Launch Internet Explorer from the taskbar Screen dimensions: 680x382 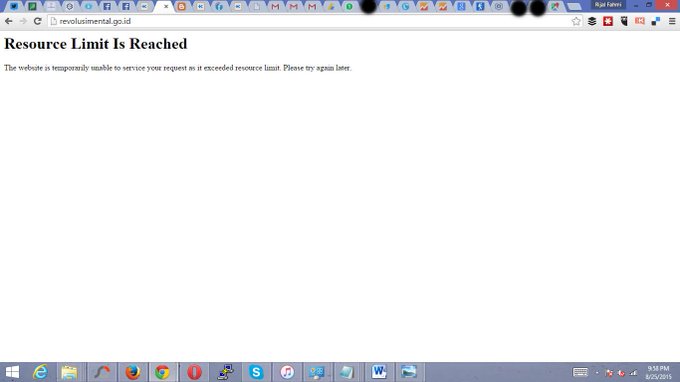pos(40,372)
